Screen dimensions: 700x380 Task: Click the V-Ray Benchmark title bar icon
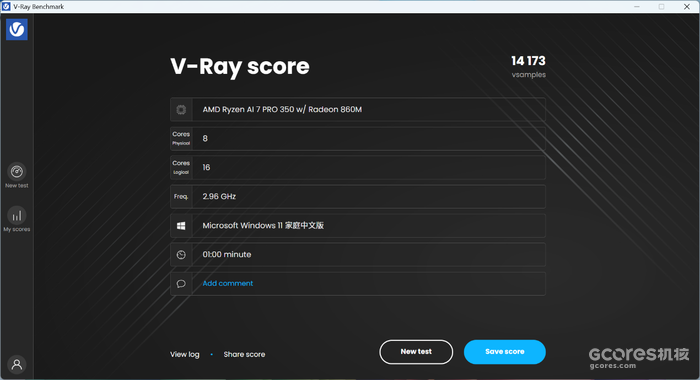click(x=6, y=6)
